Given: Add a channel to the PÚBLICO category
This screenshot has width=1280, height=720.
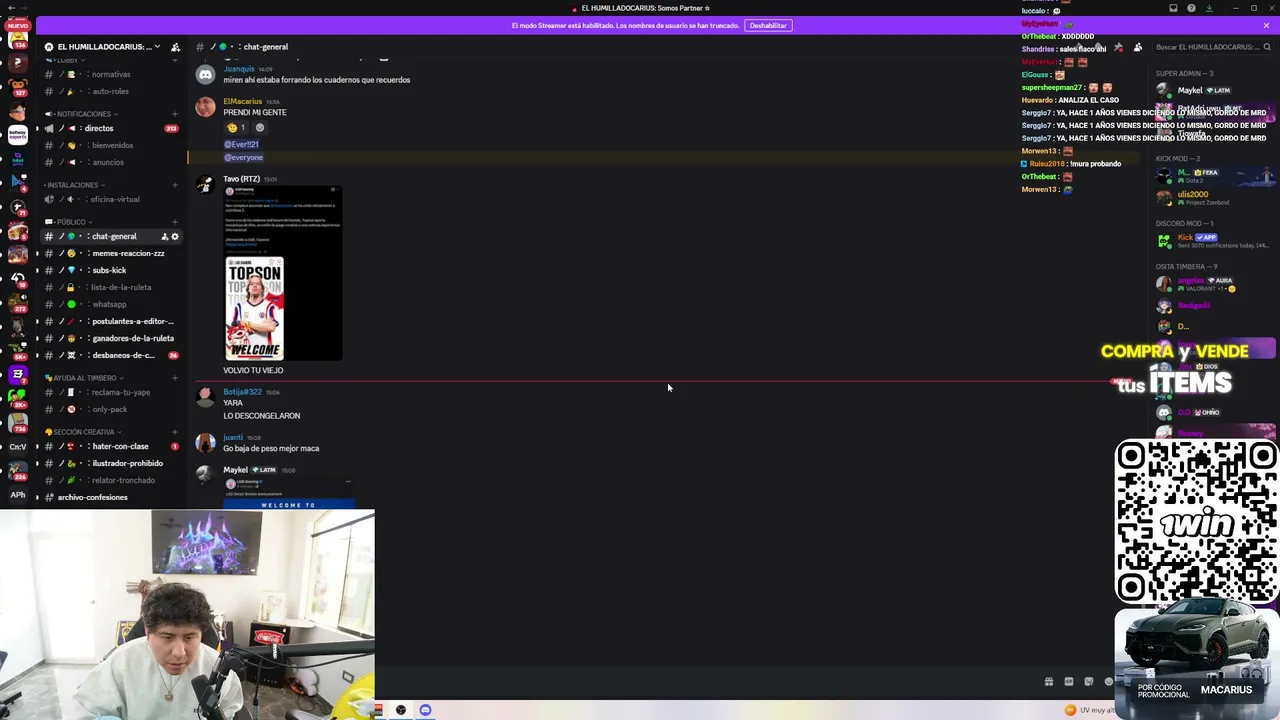Looking at the screenshot, I should click(174, 222).
